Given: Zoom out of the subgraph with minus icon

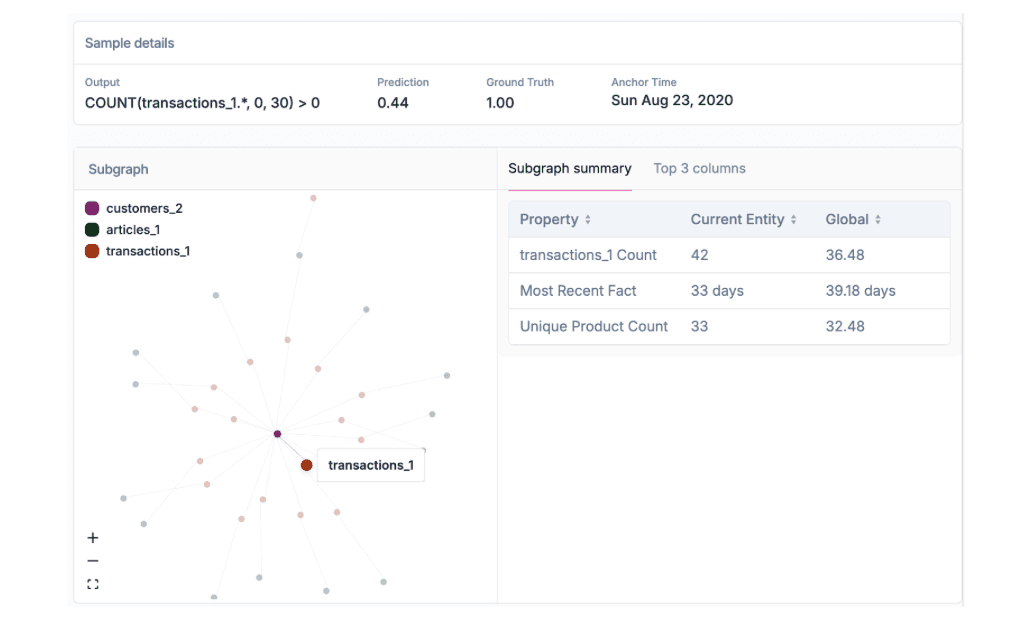Looking at the screenshot, I should pyautogui.click(x=93, y=561).
